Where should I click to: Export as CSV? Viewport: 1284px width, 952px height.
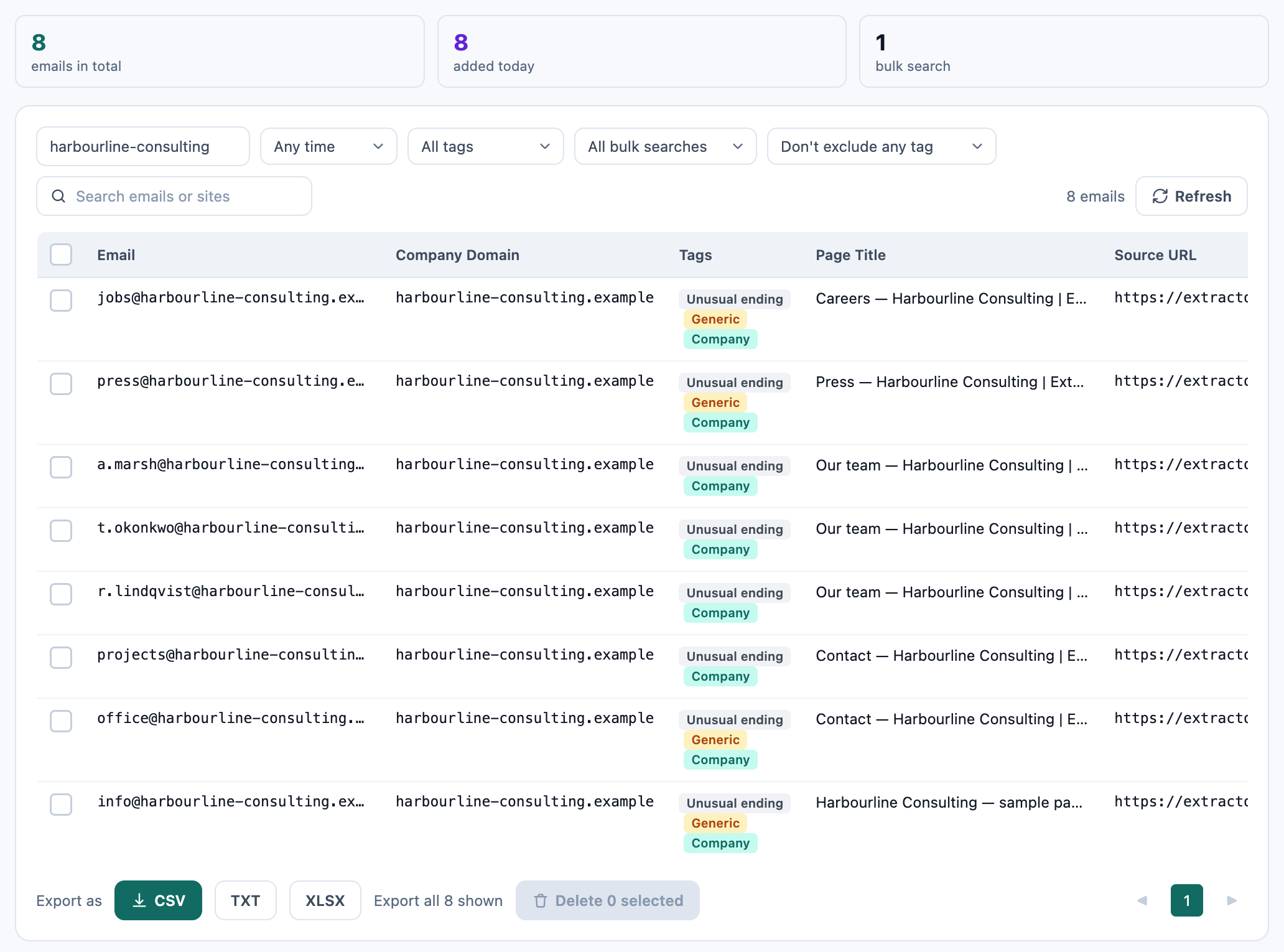[x=158, y=900]
